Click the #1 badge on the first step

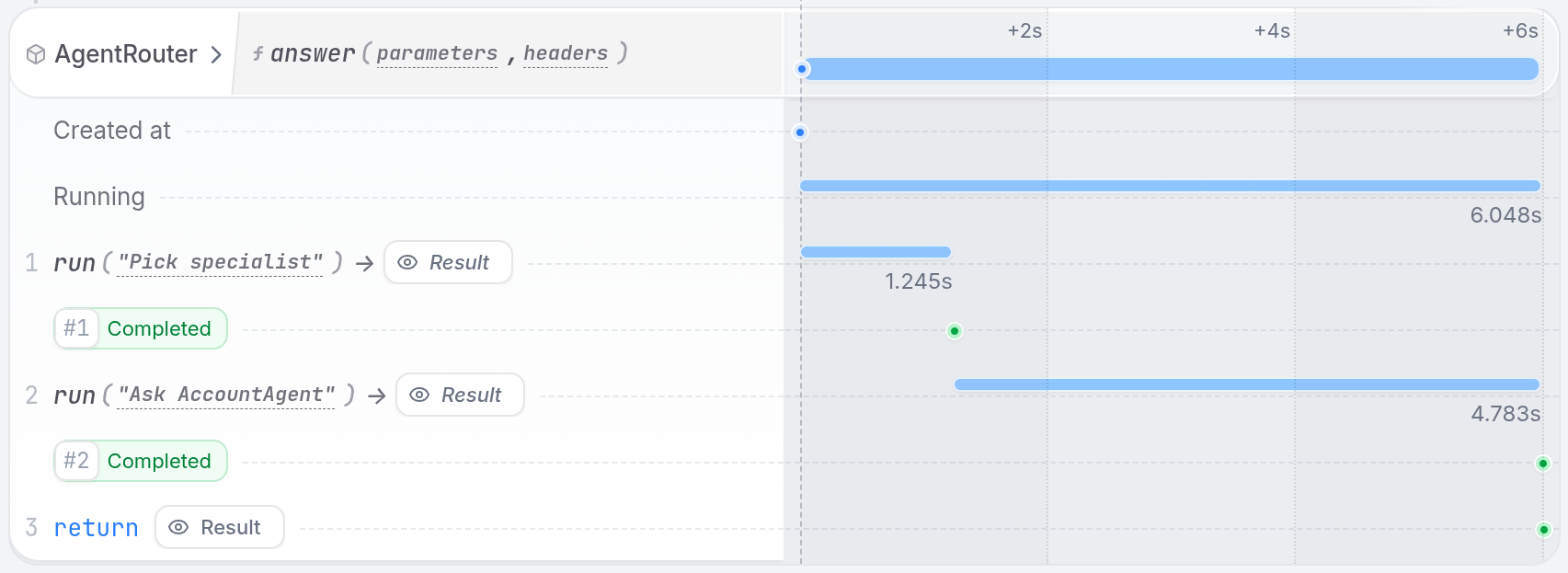(x=76, y=328)
